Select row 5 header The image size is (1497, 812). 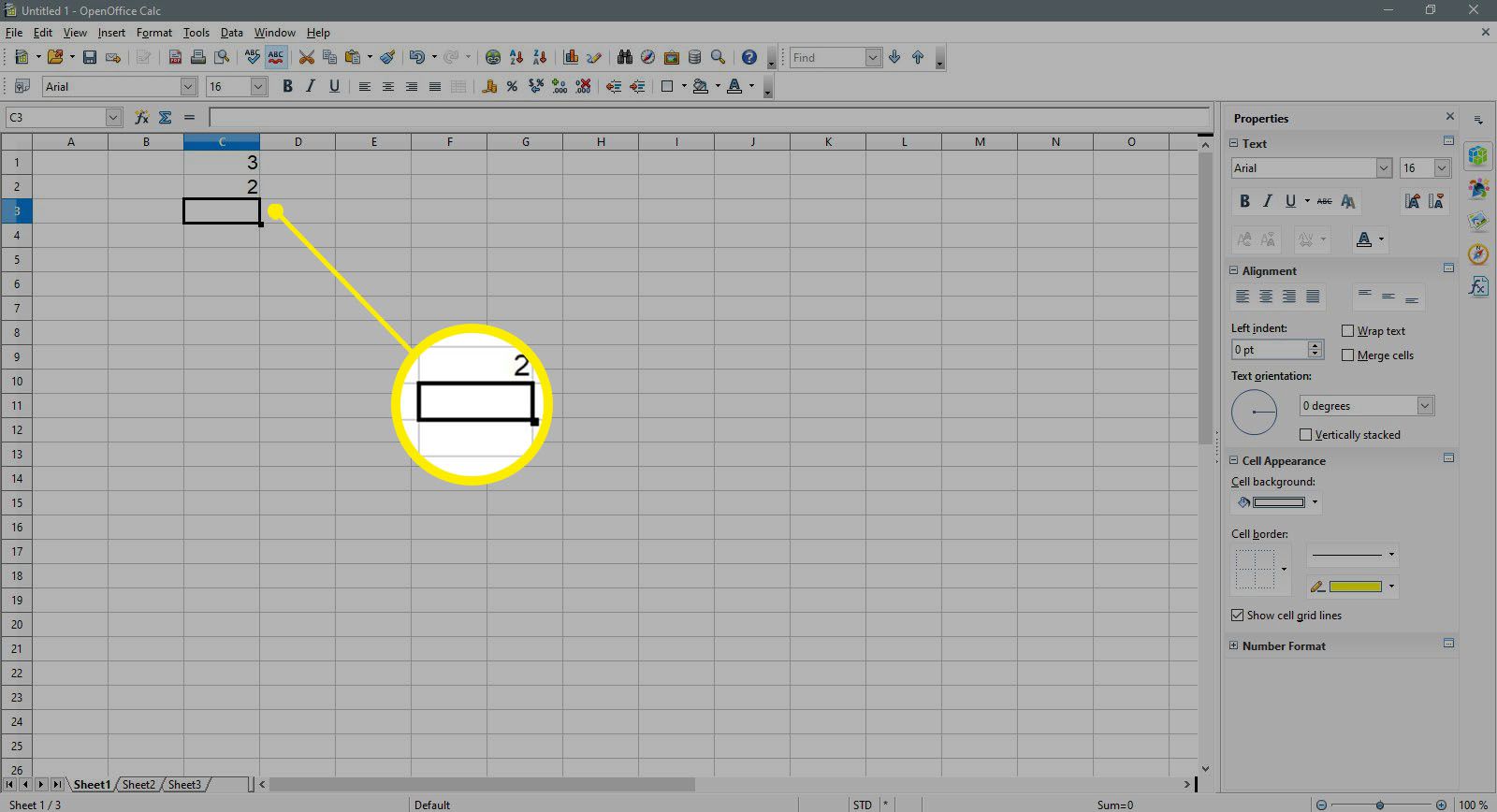17,260
